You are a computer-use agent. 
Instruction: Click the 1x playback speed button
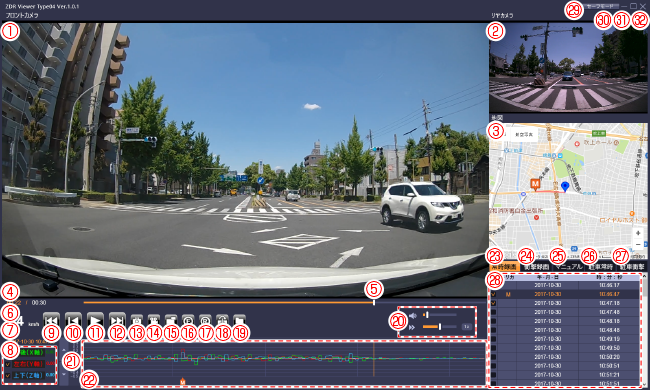pyautogui.click(x=467, y=327)
